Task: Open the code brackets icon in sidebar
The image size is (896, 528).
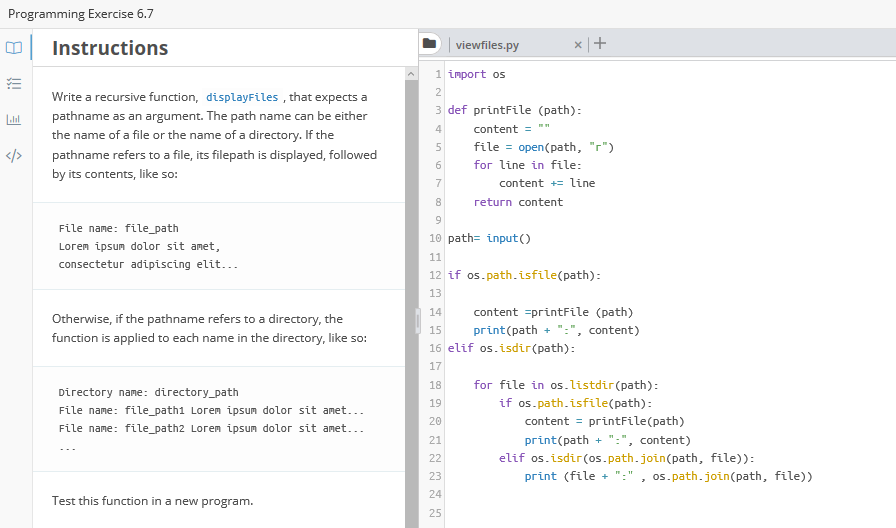Action: coord(14,155)
